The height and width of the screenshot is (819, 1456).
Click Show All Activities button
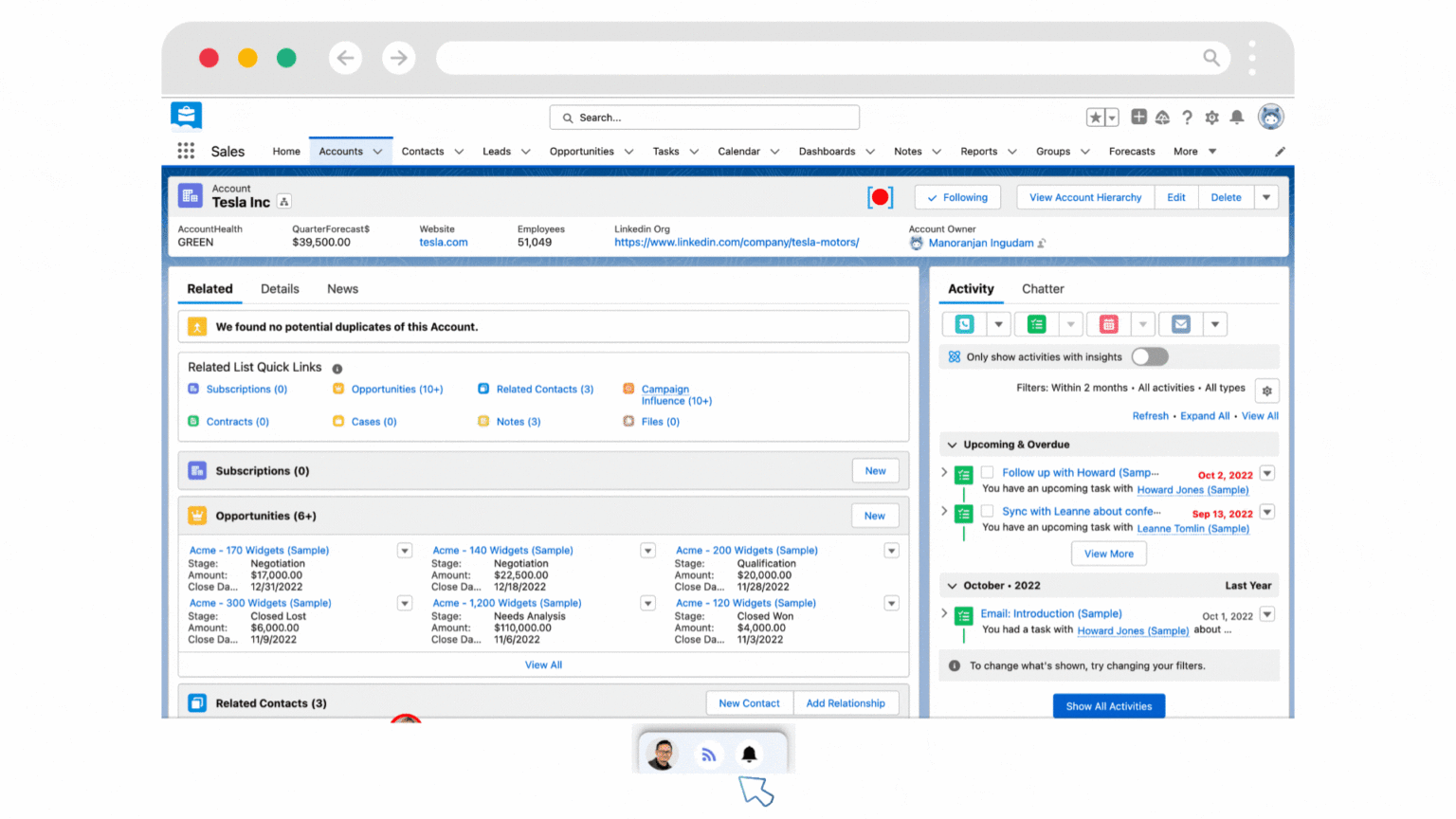(1109, 706)
